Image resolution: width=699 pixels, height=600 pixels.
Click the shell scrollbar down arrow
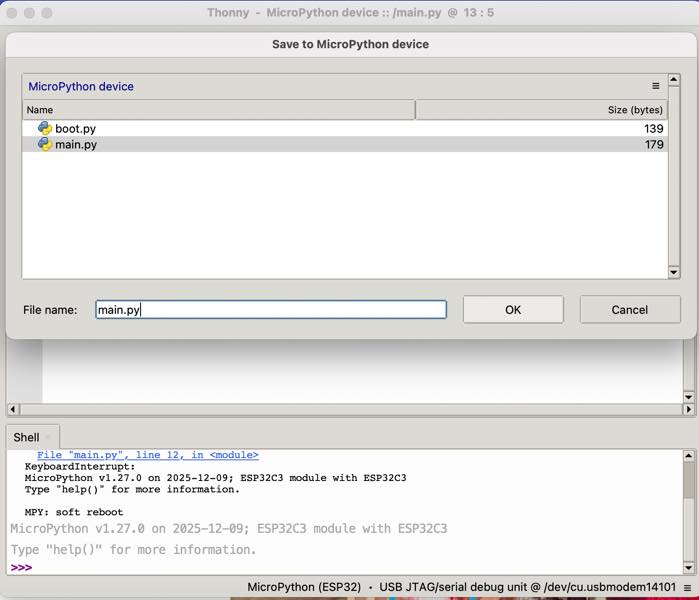point(688,568)
